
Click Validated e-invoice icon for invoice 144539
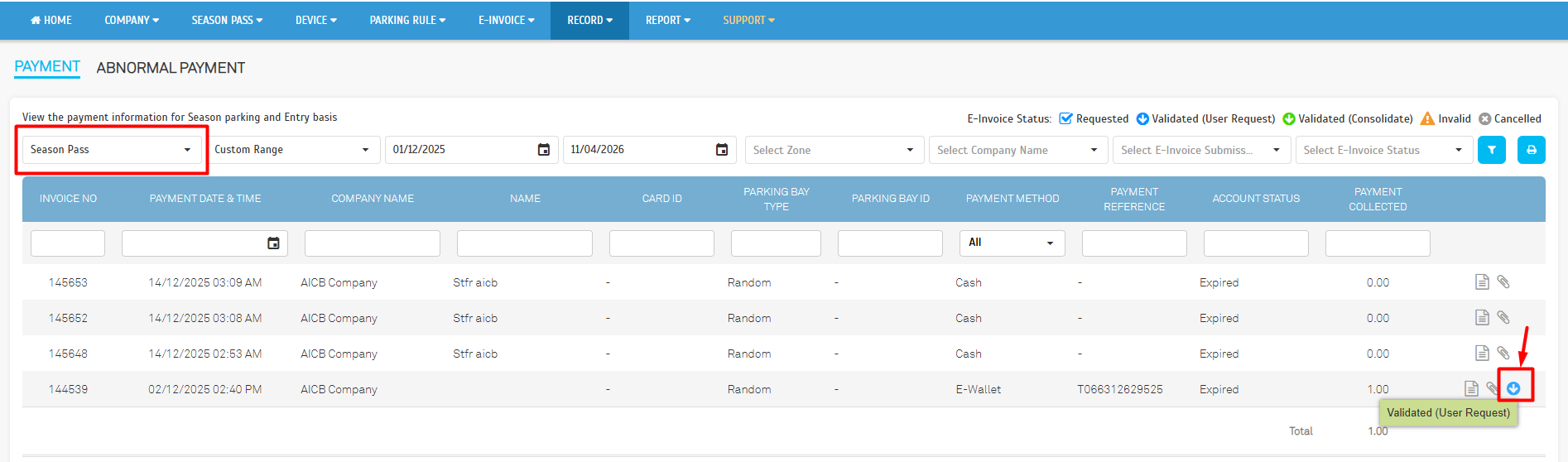1513,388
